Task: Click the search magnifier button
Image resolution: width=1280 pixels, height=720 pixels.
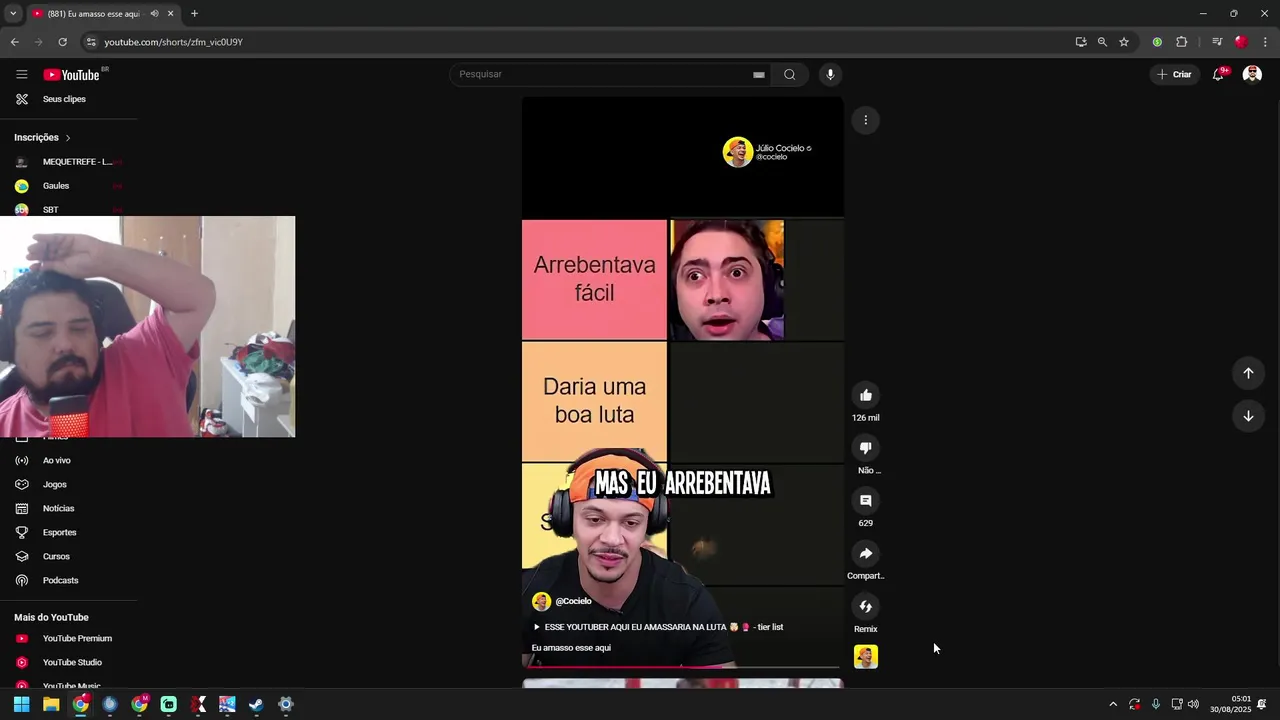Action: [789, 74]
